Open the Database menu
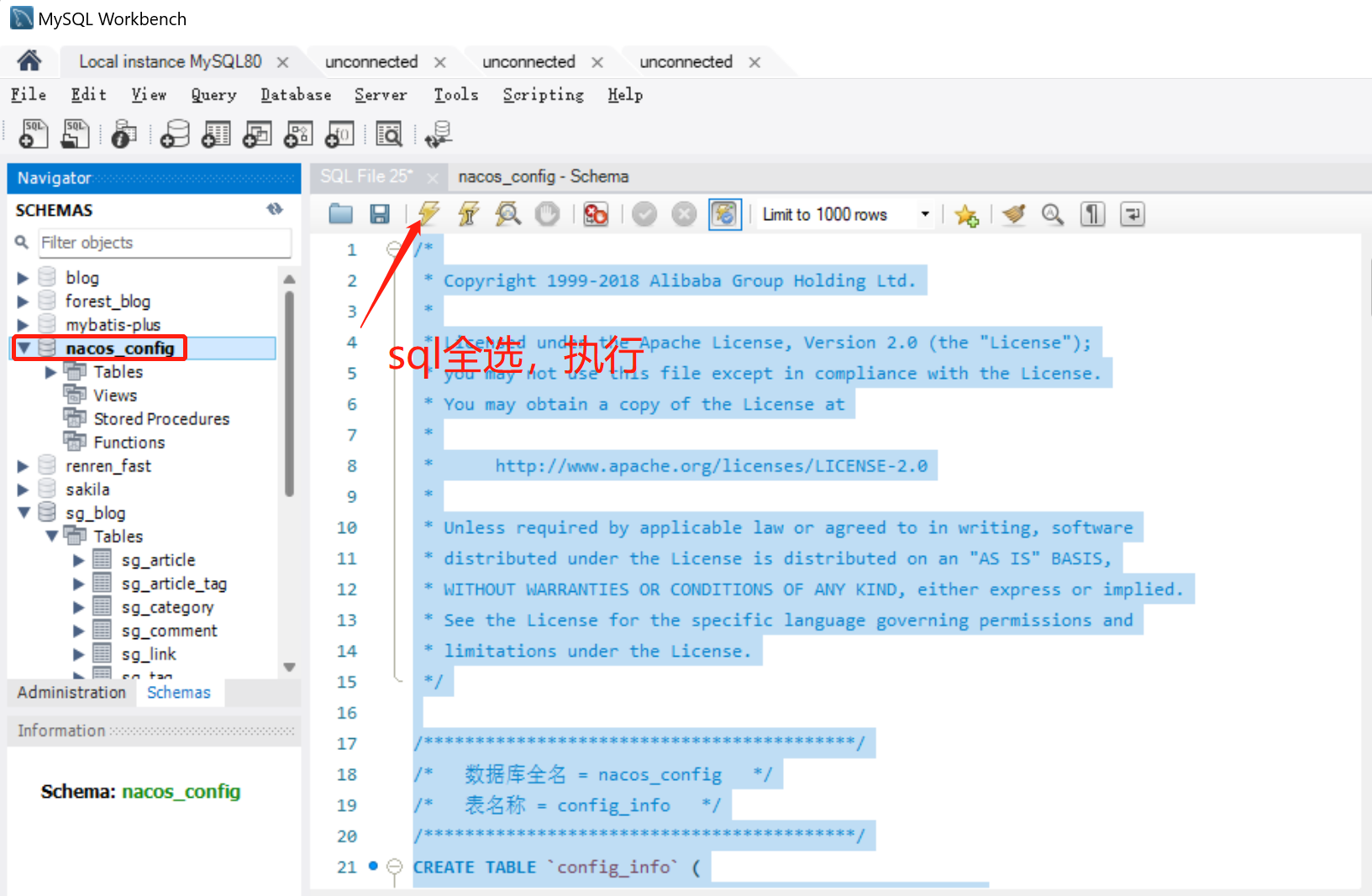The width and height of the screenshot is (1372, 896). click(x=295, y=95)
